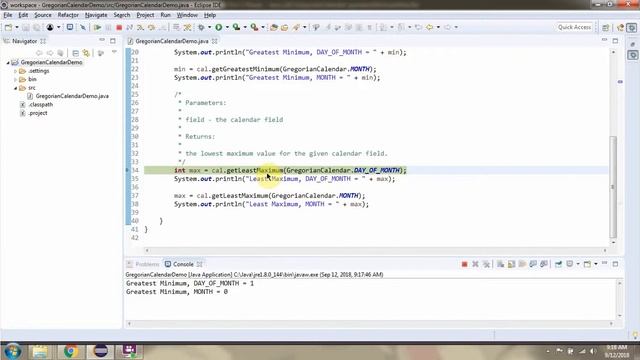
Task: Select the Console tab
Action: (183, 264)
